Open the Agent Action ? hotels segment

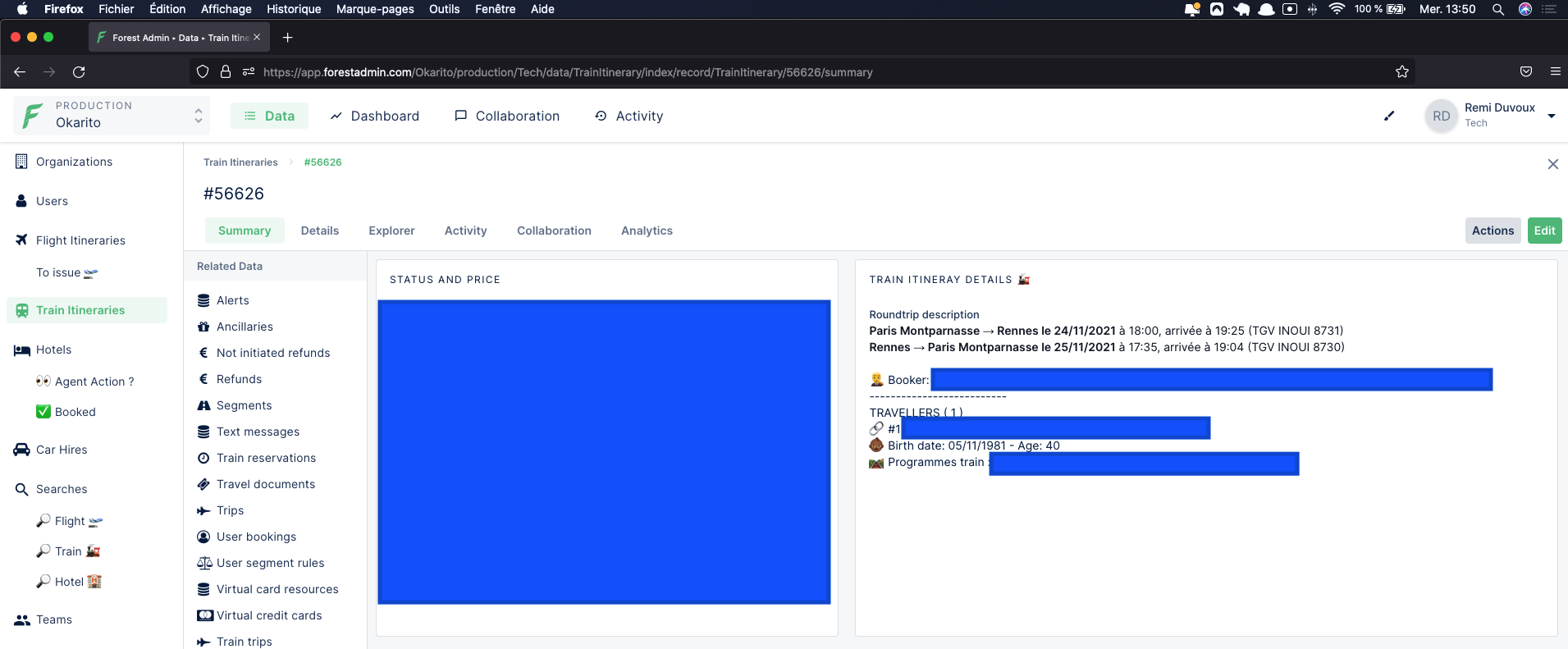coord(85,382)
